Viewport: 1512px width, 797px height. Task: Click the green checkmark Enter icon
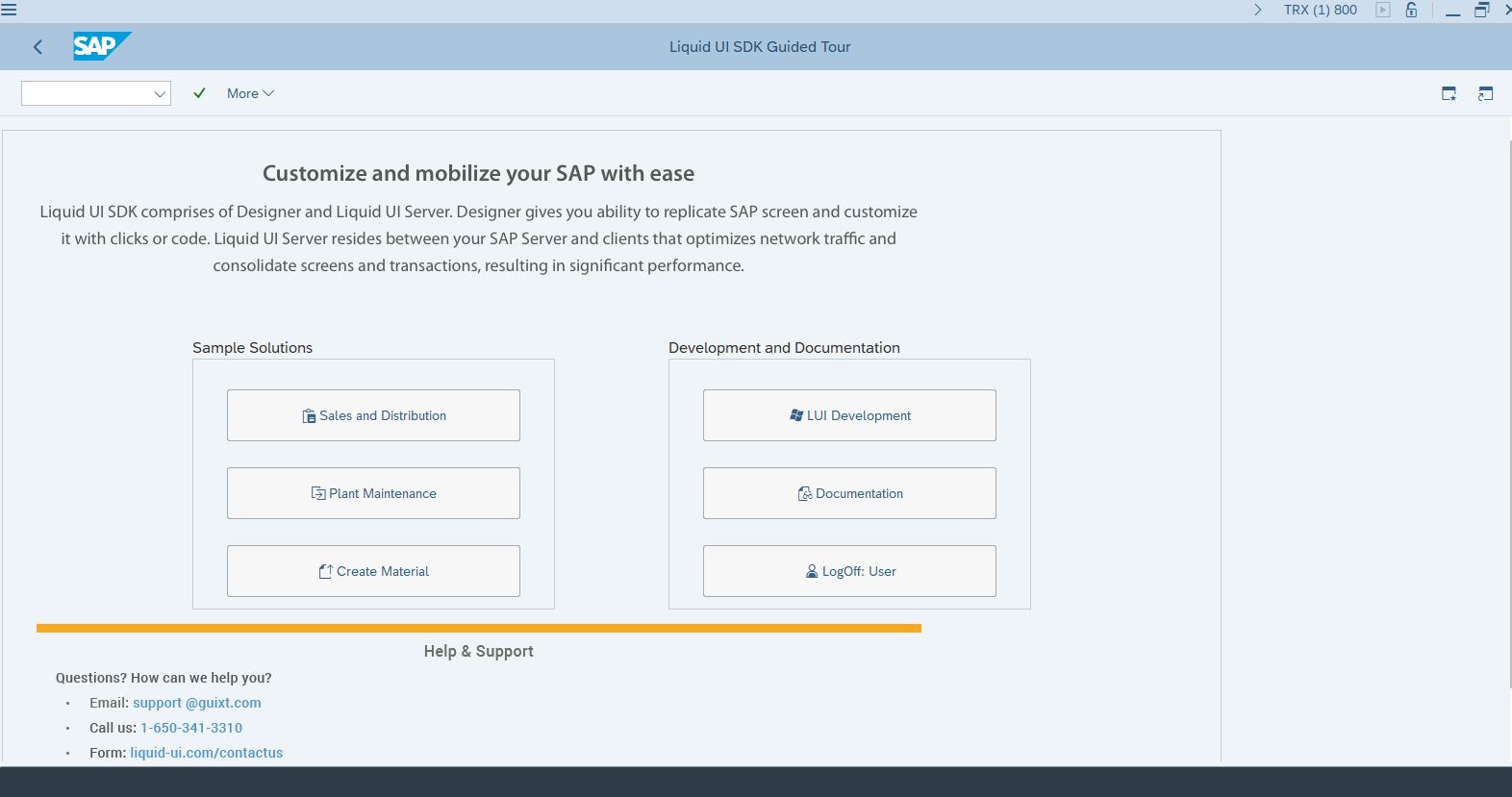(x=199, y=93)
